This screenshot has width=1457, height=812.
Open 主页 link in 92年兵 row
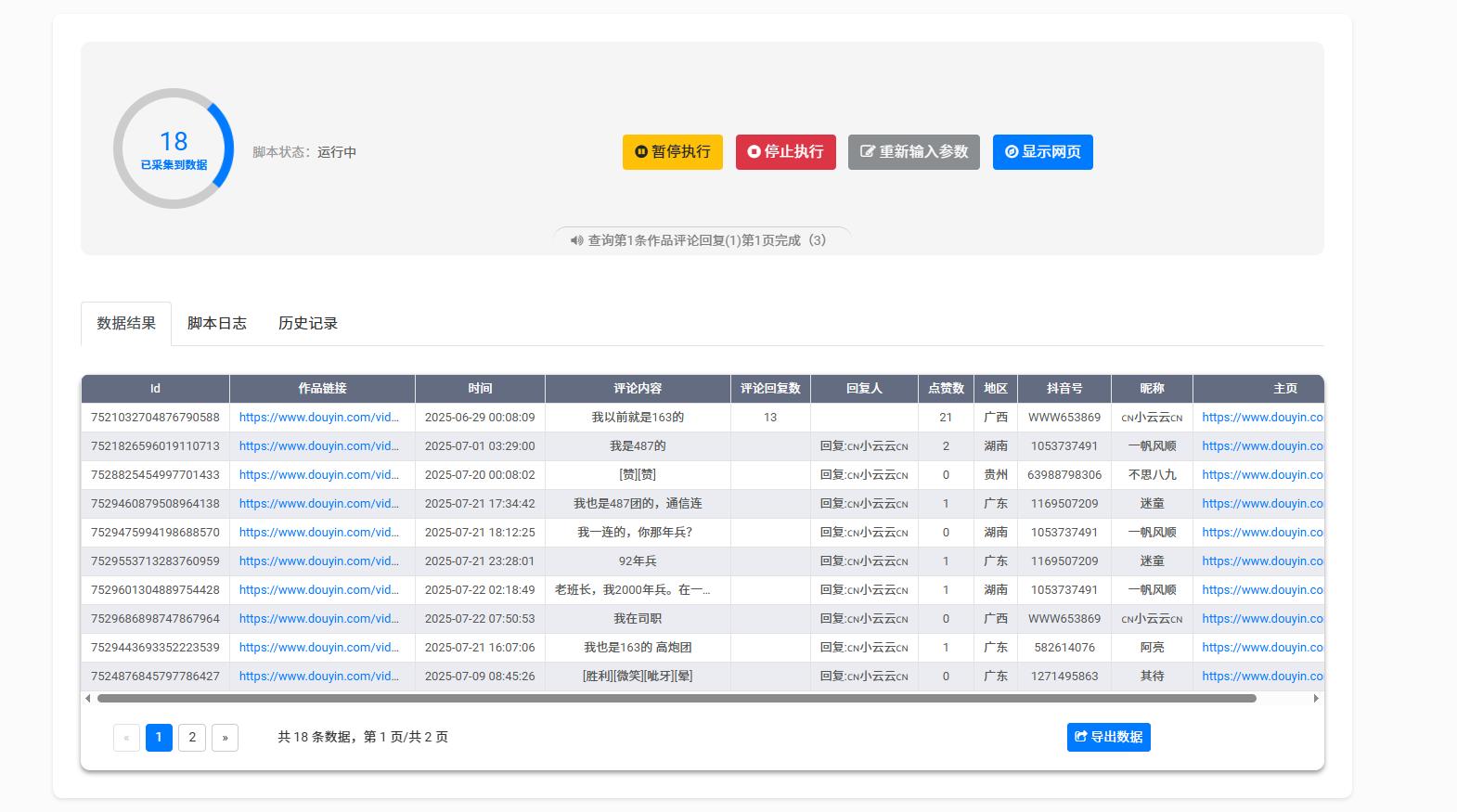tap(1262, 561)
